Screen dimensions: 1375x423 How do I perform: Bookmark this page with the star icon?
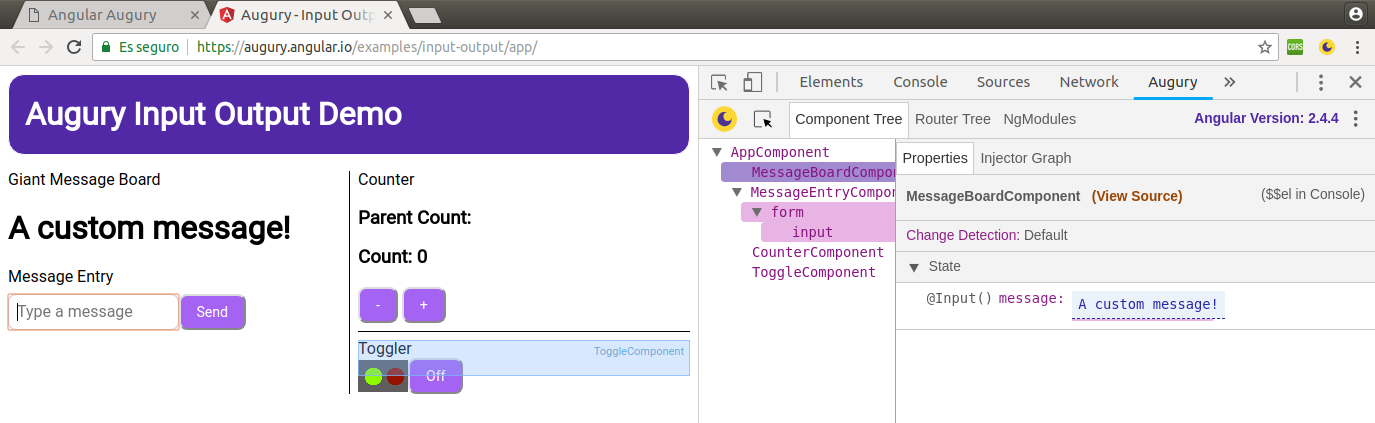coord(1265,47)
